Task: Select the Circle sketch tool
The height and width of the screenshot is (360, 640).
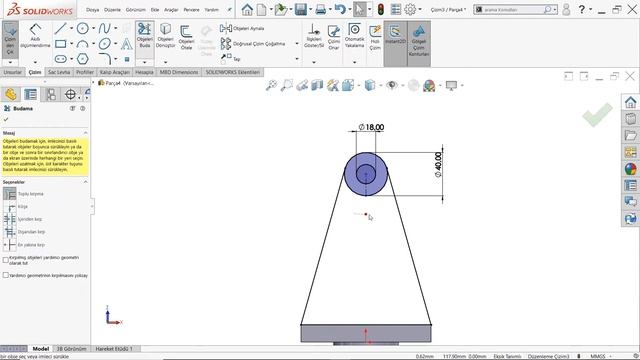Action: (83, 28)
